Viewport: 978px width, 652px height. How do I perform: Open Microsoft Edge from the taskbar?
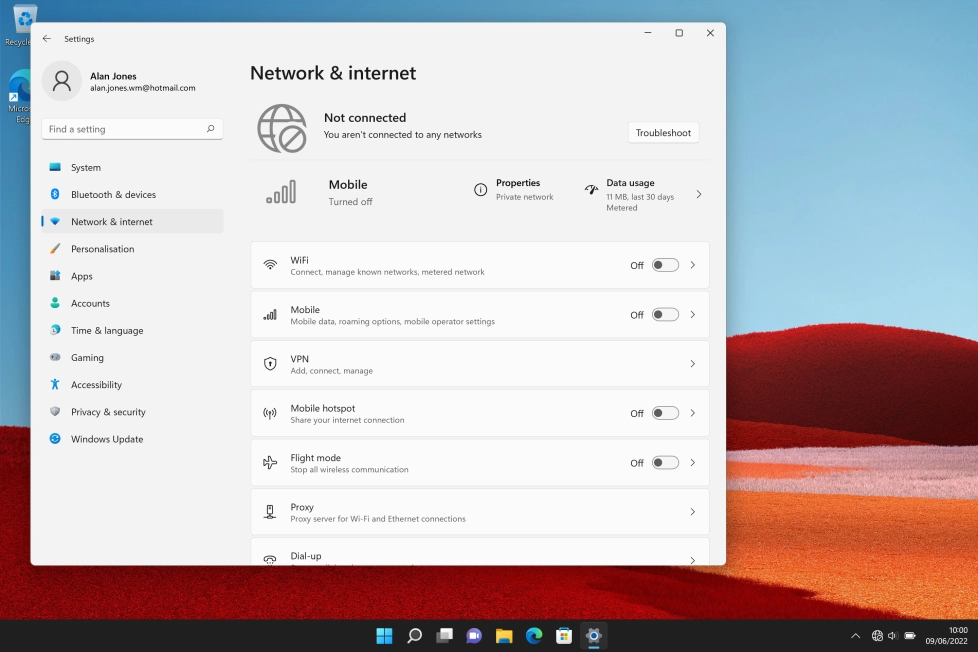click(534, 636)
